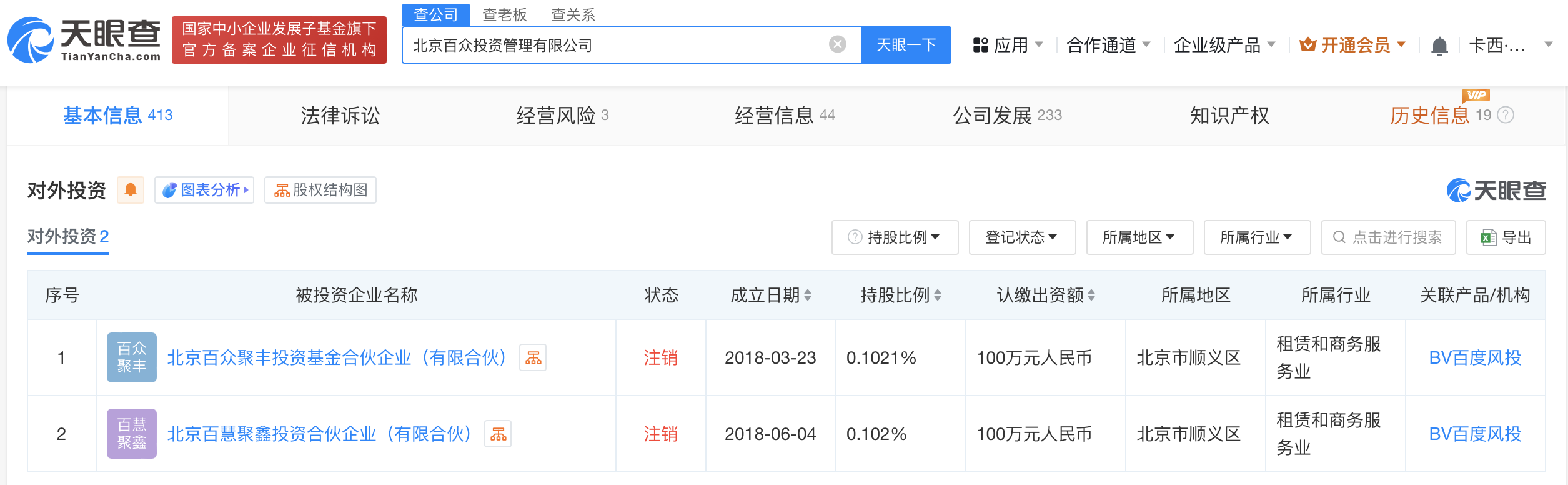The image size is (1568, 485).
Task: Click 北京市顺义区 in row 2
Action: (x=1188, y=434)
